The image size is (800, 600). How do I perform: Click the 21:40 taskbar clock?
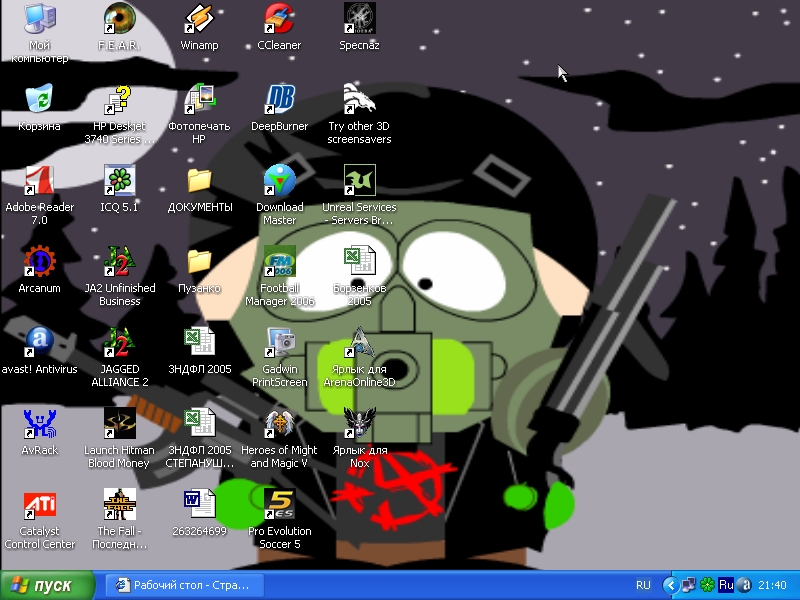coord(772,585)
